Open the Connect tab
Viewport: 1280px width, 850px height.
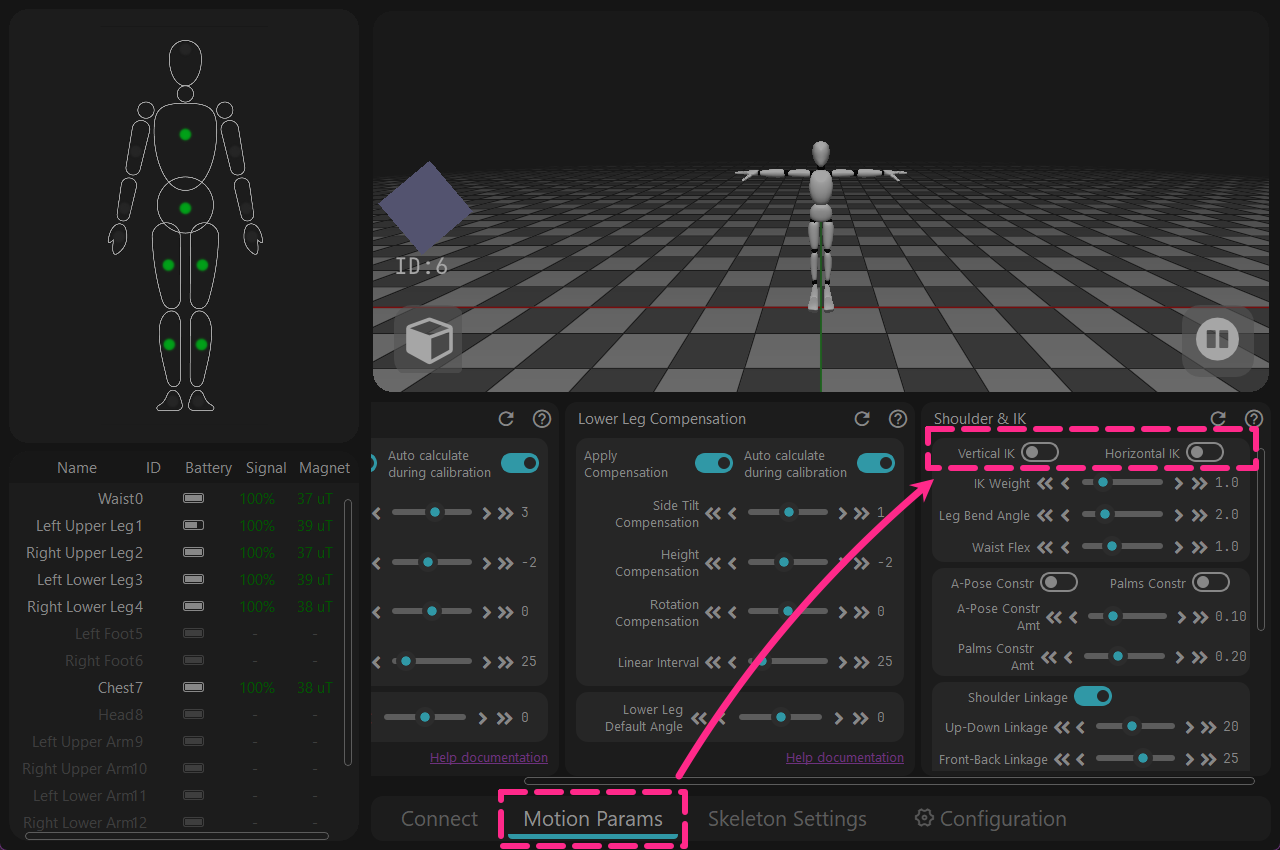tap(439, 819)
